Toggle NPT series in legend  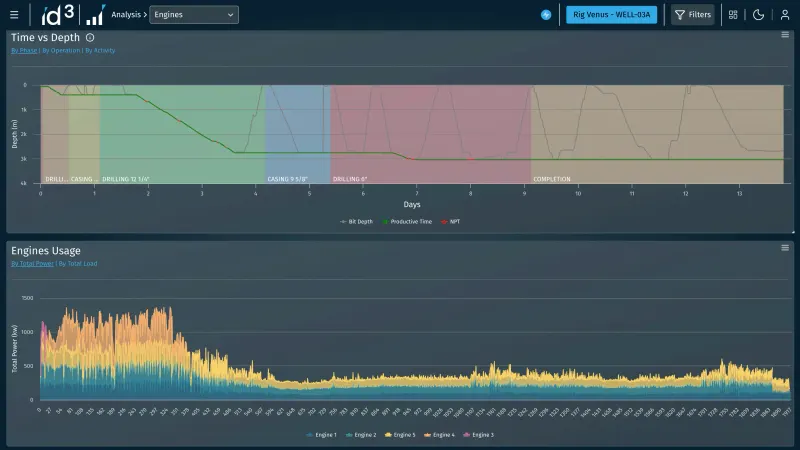tap(451, 222)
